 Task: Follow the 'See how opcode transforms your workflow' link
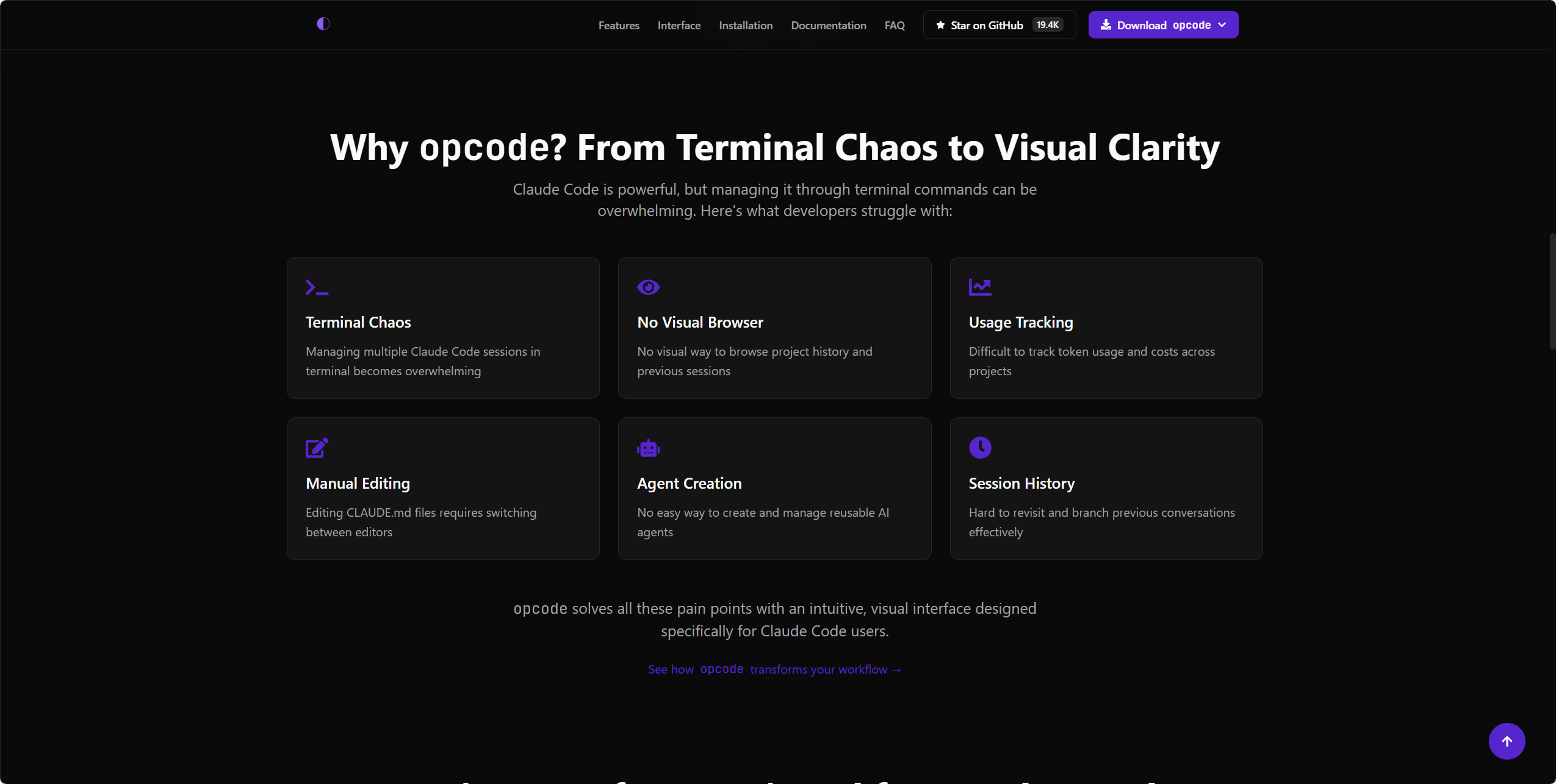(775, 669)
